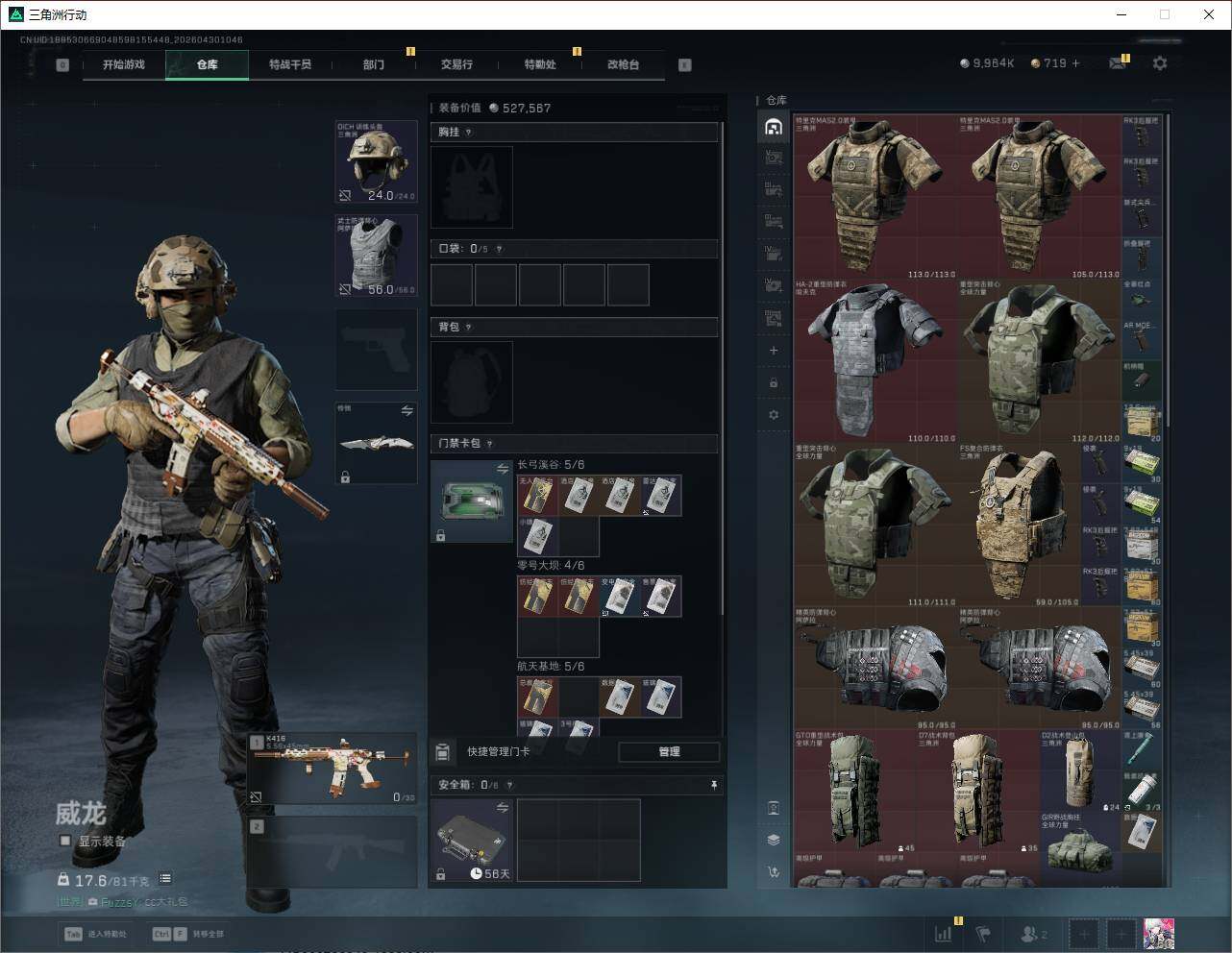The image size is (1232, 953).
Task: Open the player avatar in bottom corner
Action: click(x=1158, y=933)
